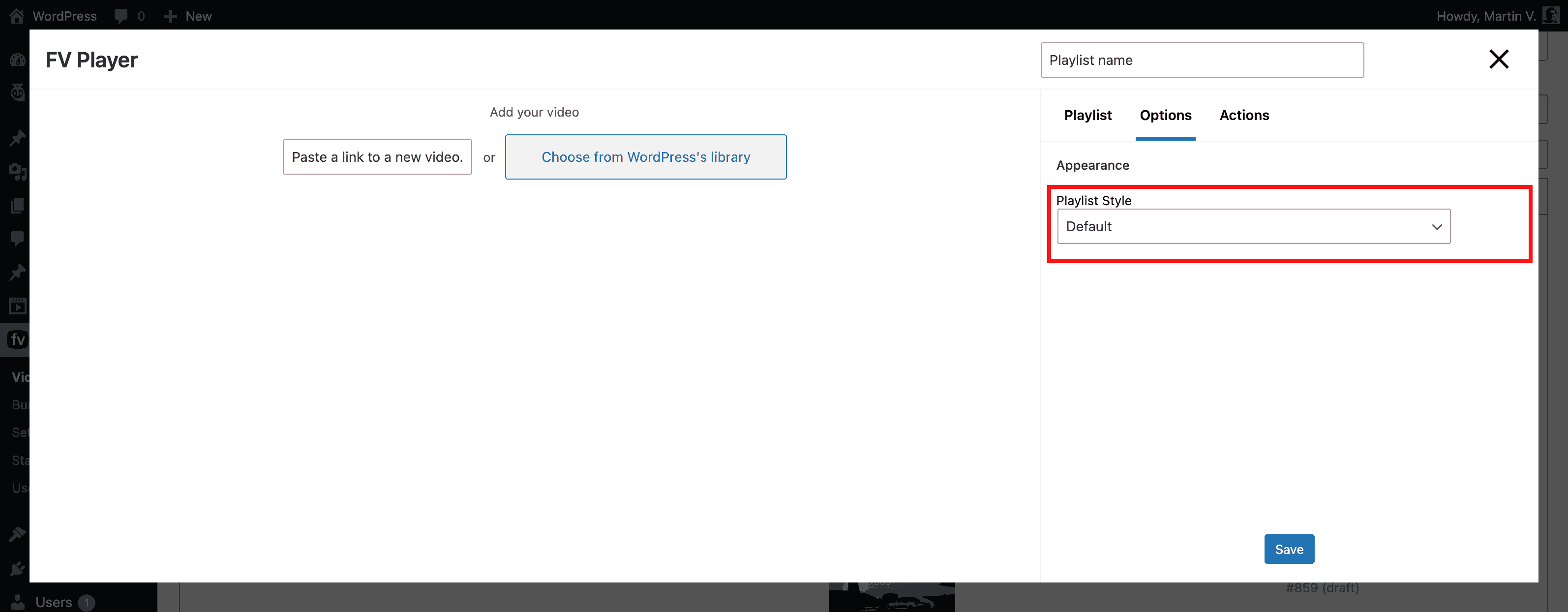The width and height of the screenshot is (1568, 612).
Task: Open Dashboard gauge icon in sidebar
Action: point(18,60)
